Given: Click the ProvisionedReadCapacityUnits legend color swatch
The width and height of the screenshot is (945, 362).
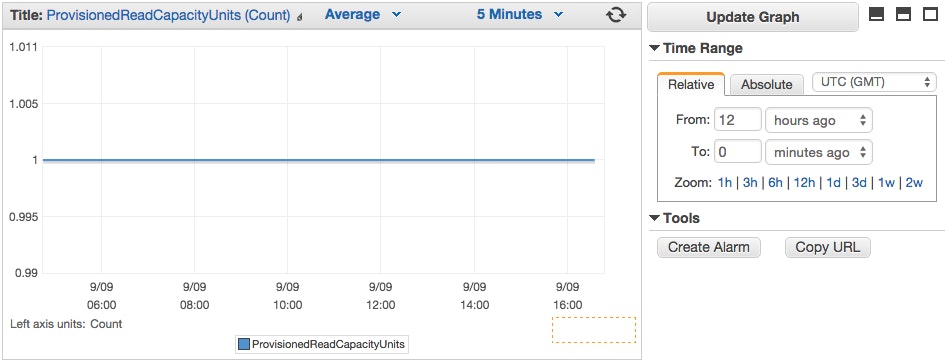Looking at the screenshot, I should point(243,345).
